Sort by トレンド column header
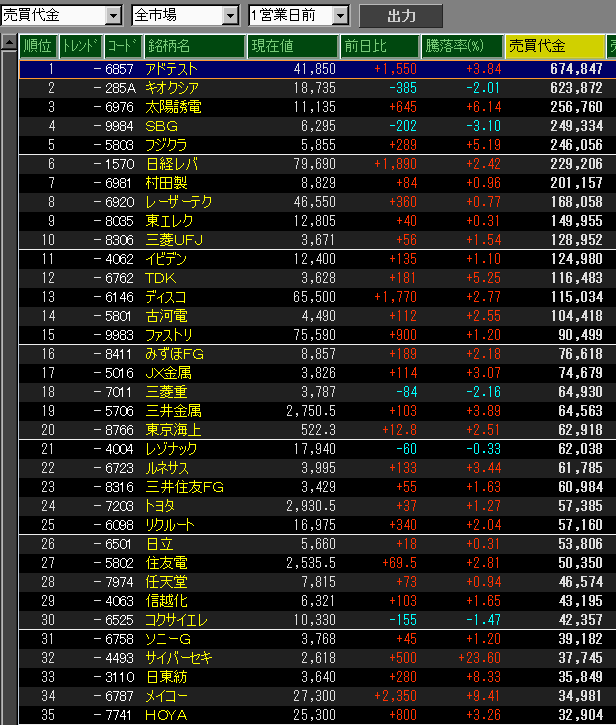616x725 pixels. point(80,46)
